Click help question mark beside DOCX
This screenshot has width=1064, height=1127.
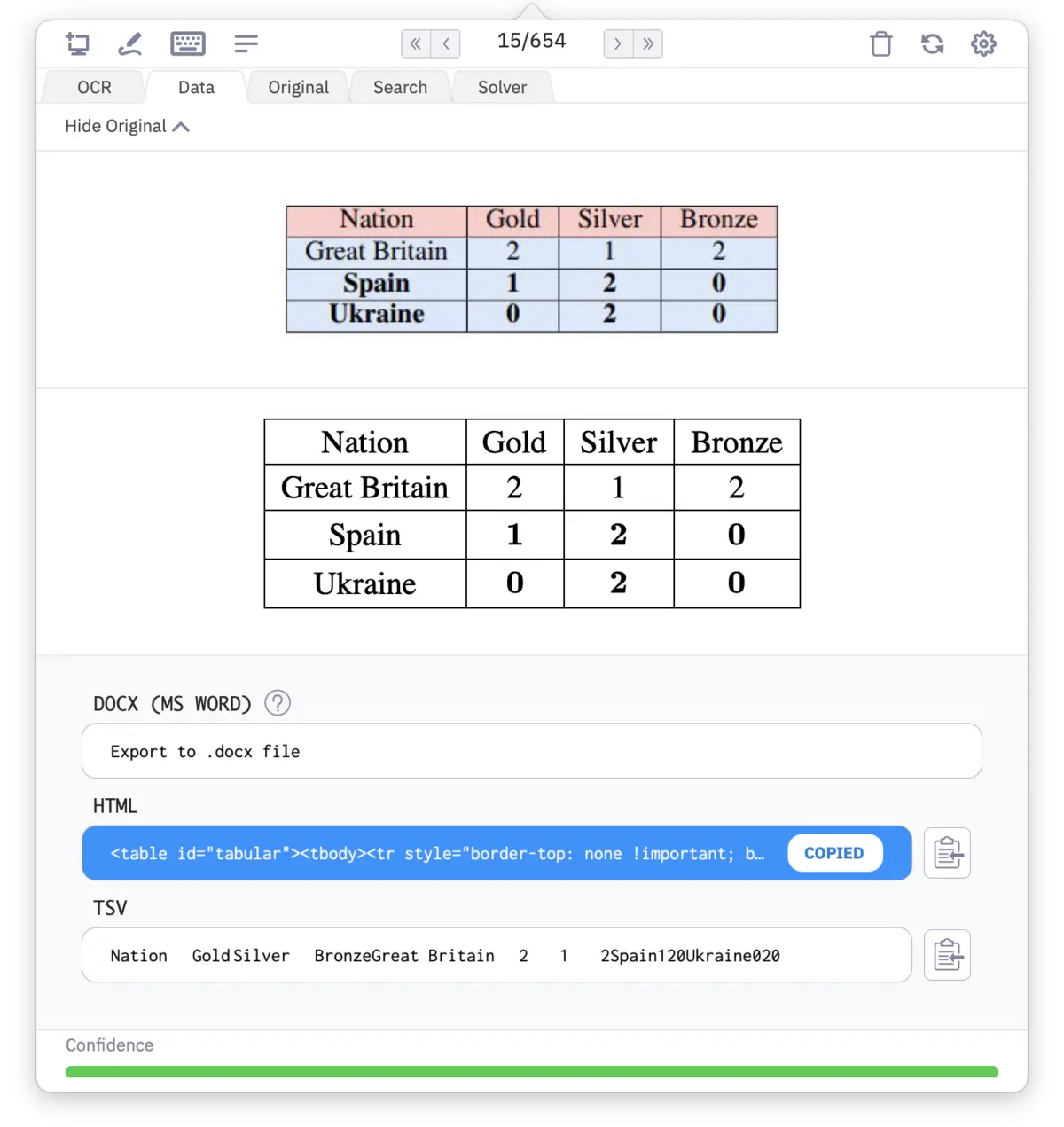click(x=278, y=703)
